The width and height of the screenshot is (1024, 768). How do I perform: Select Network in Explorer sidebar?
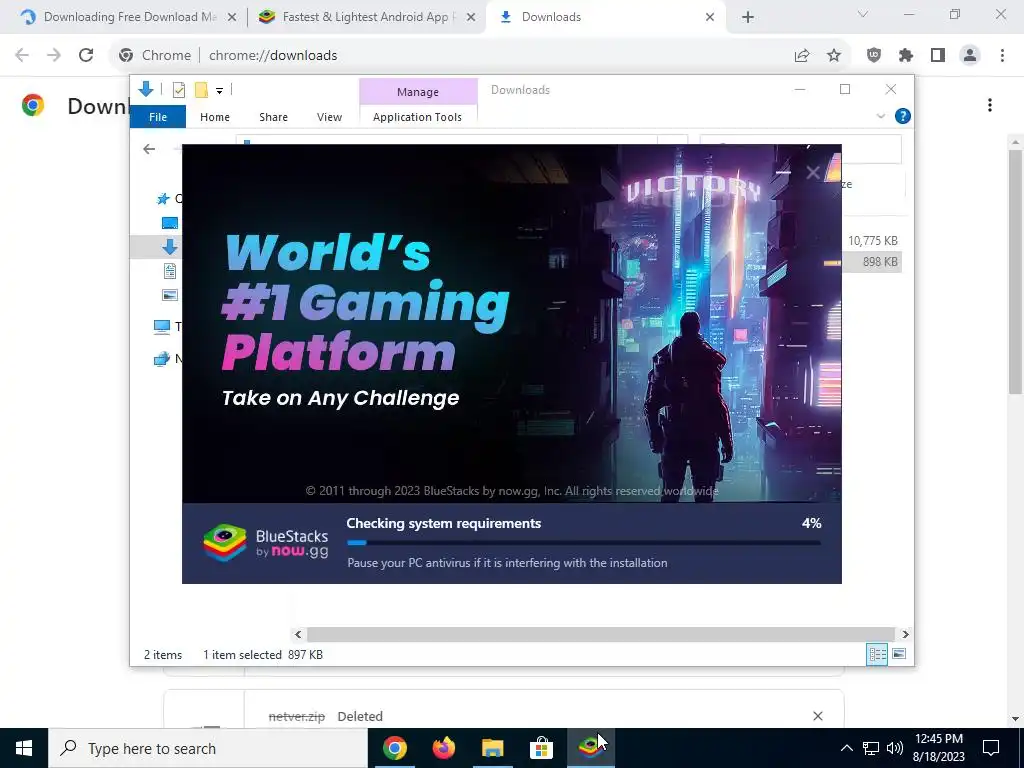pyautogui.click(x=161, y=359)
